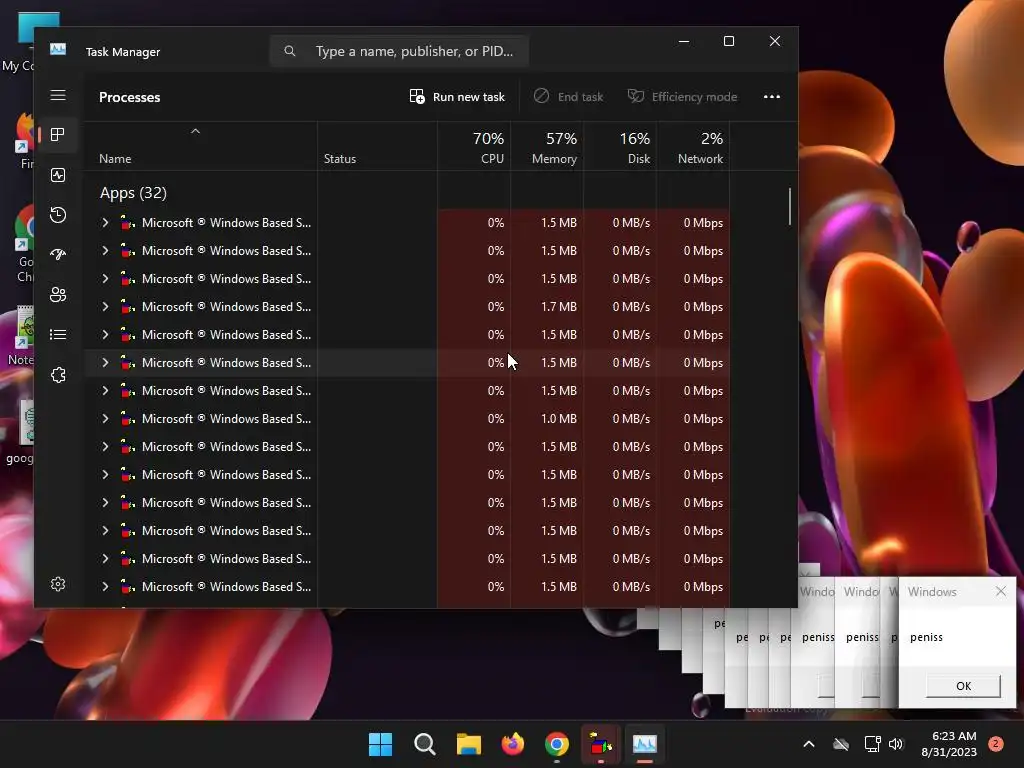
Task: Expand the last visible script process row
Action: (104, 586)
